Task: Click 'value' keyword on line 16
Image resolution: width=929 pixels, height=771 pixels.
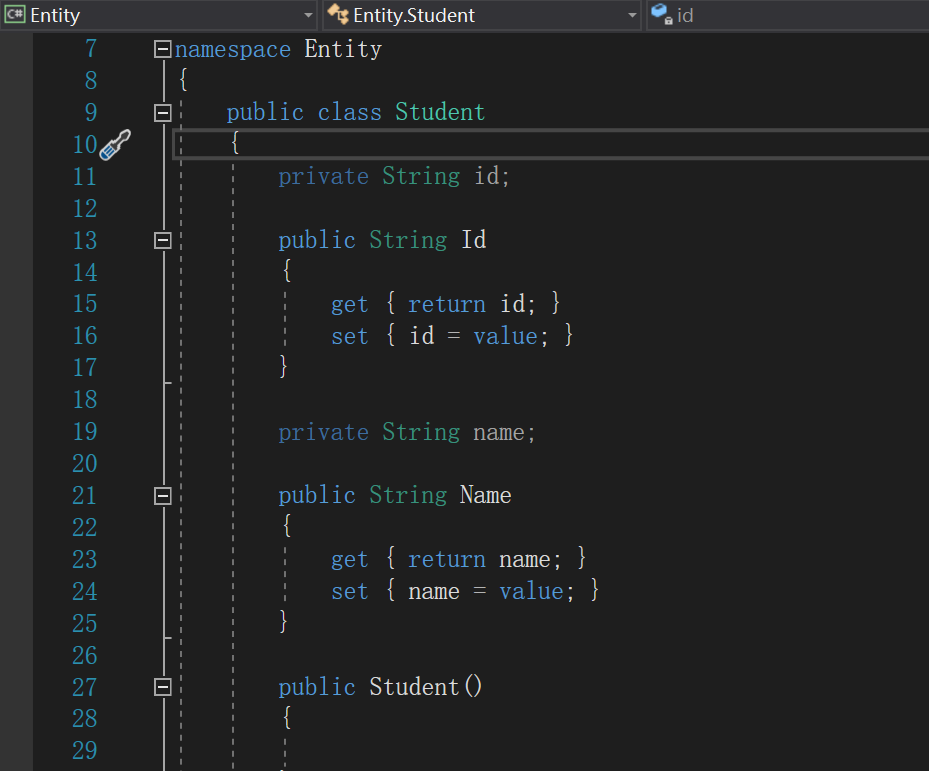Action: [x=505, y=336]
